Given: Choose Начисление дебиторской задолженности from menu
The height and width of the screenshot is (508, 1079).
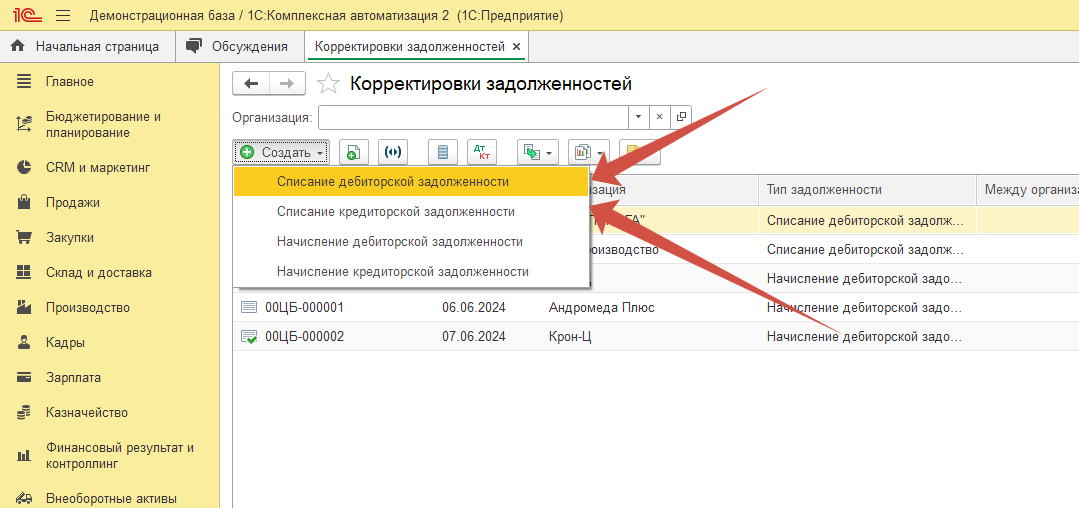Looking at the screenshot, I should (x=399, y=242).
